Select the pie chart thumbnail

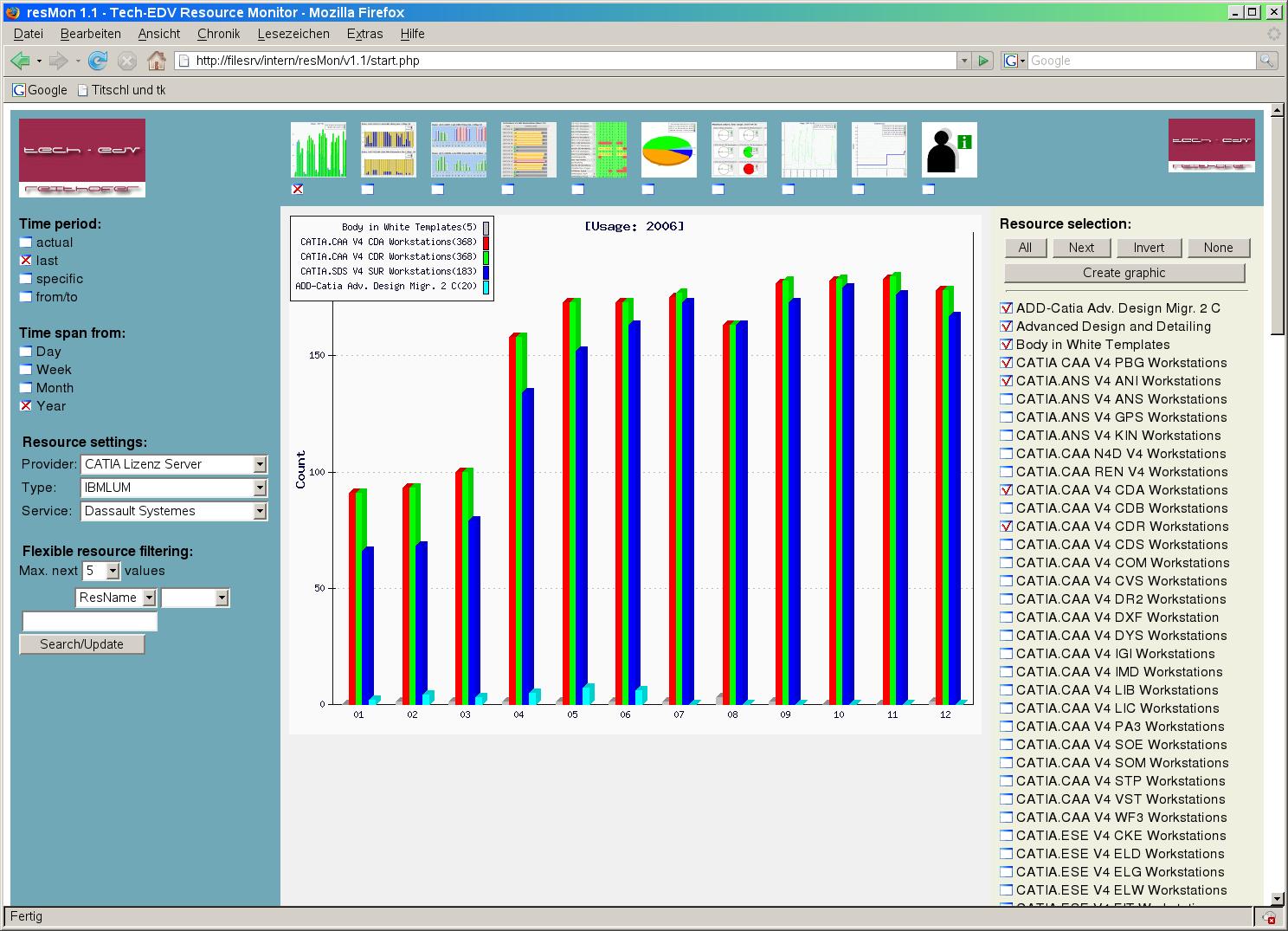(669, 150)
